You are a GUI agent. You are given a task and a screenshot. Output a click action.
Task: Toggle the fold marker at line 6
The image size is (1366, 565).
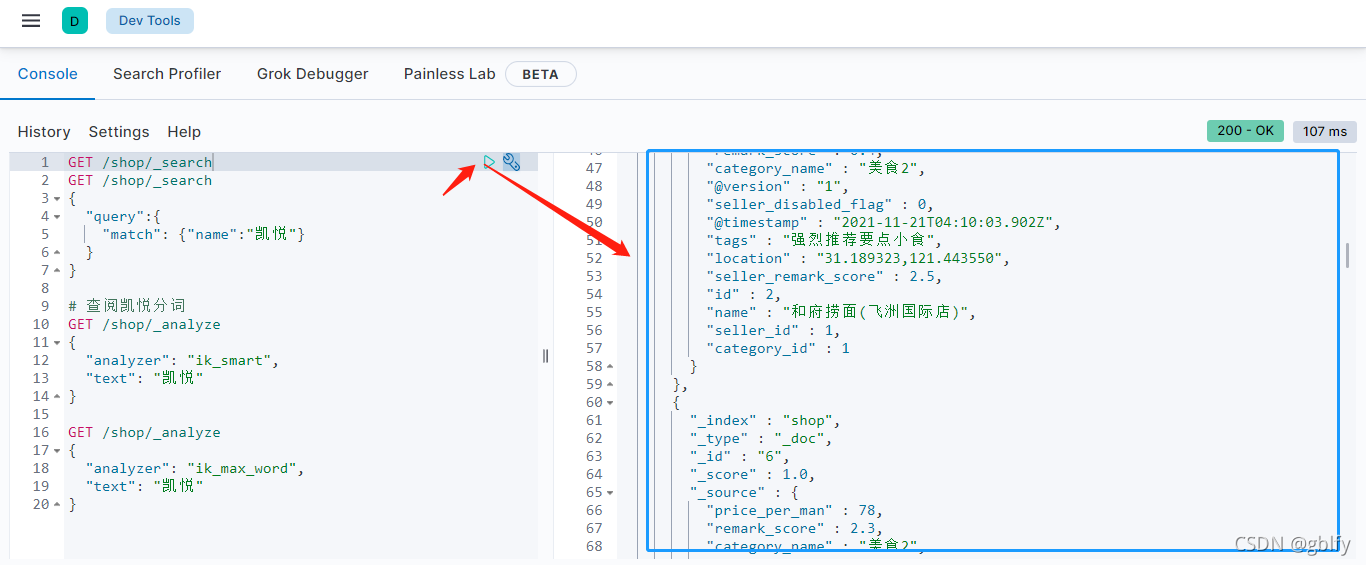pos(58,253)
